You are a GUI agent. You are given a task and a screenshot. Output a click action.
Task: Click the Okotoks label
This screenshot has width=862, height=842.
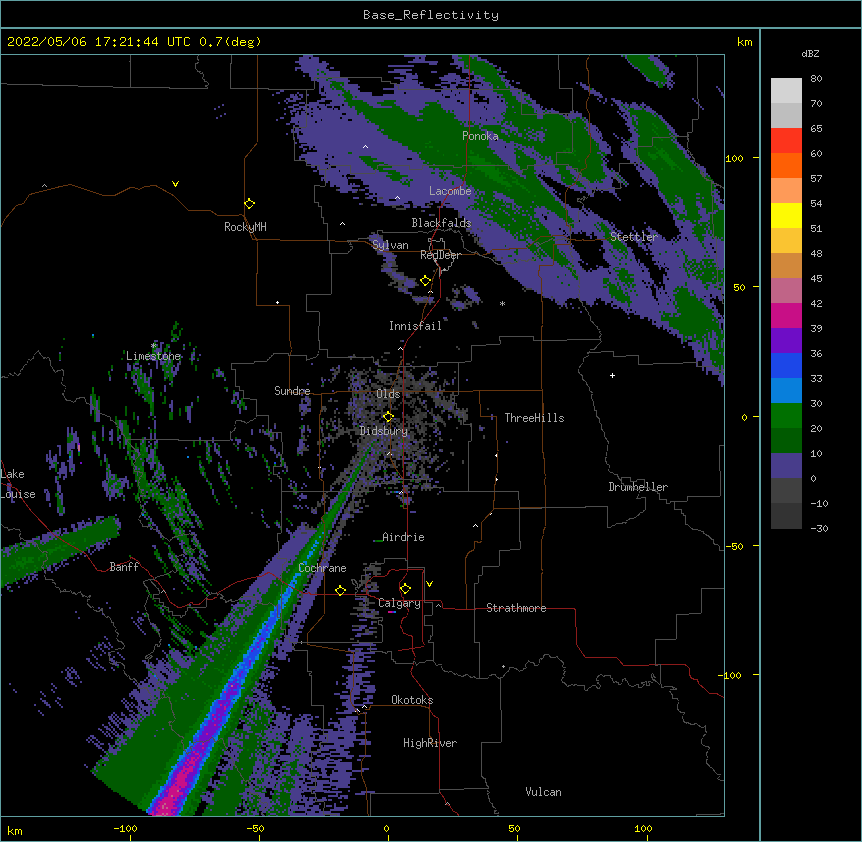pyautogui.click(x=412, y=700)
